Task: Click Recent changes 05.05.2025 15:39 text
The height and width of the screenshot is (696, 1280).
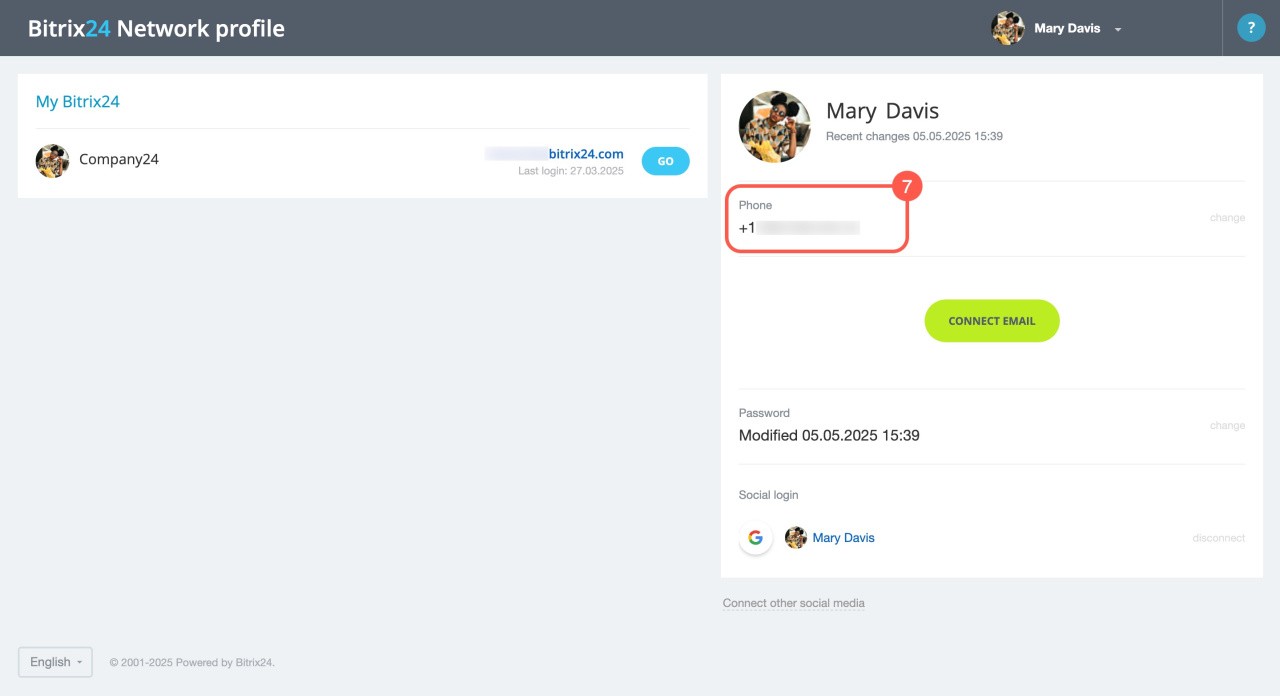Action: click(914, 136)
